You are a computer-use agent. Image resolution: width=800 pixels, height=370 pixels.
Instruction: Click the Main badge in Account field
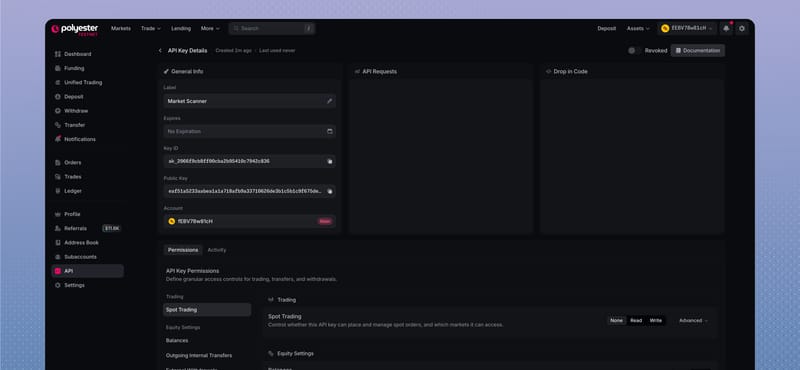pyautogui.click(x=325, y=221)
